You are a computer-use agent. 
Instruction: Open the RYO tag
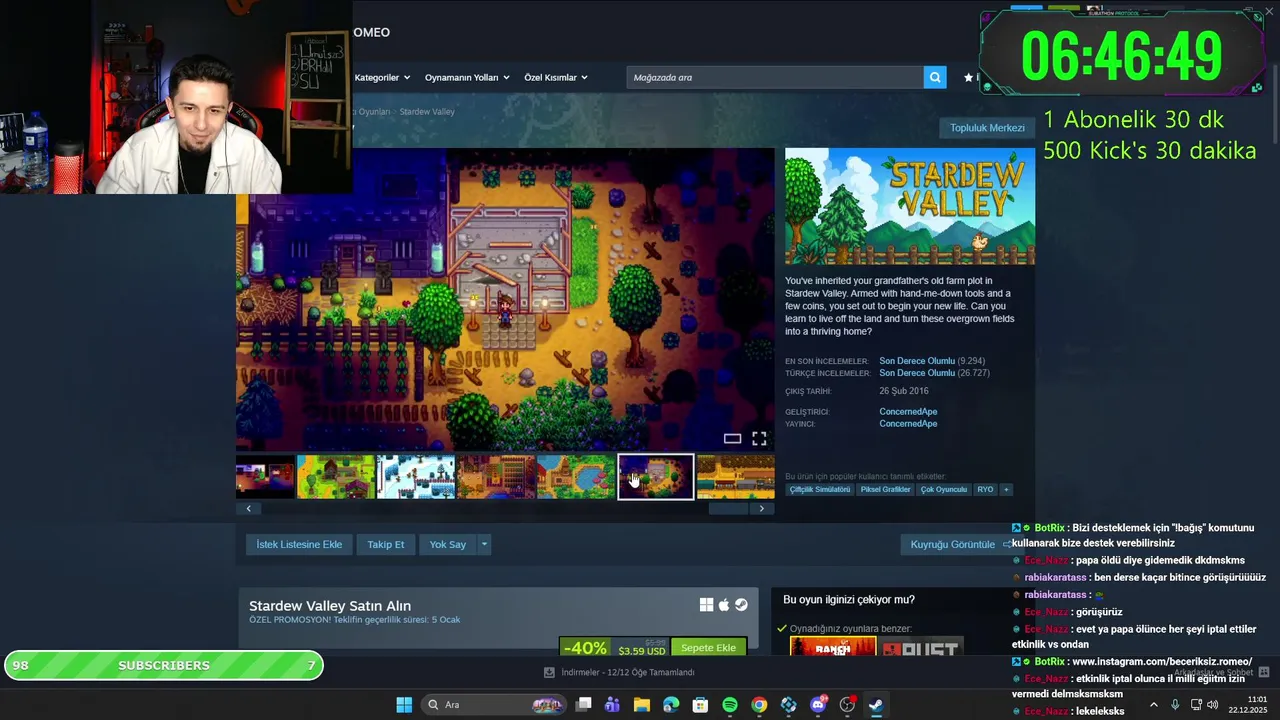[x=985, y=490]
